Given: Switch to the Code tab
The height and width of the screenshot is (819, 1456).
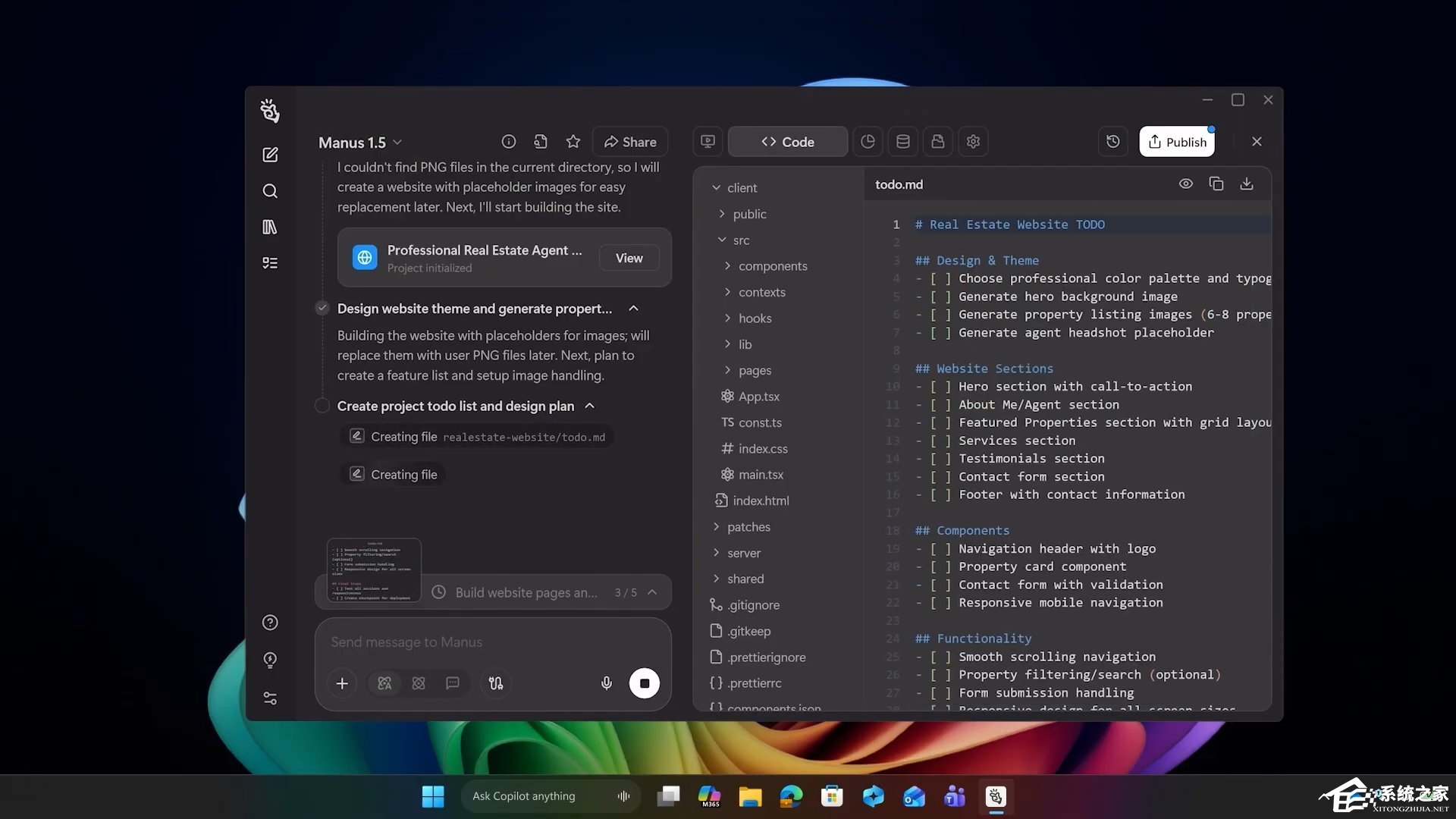Looking at the screenshot, I should 787,142.
